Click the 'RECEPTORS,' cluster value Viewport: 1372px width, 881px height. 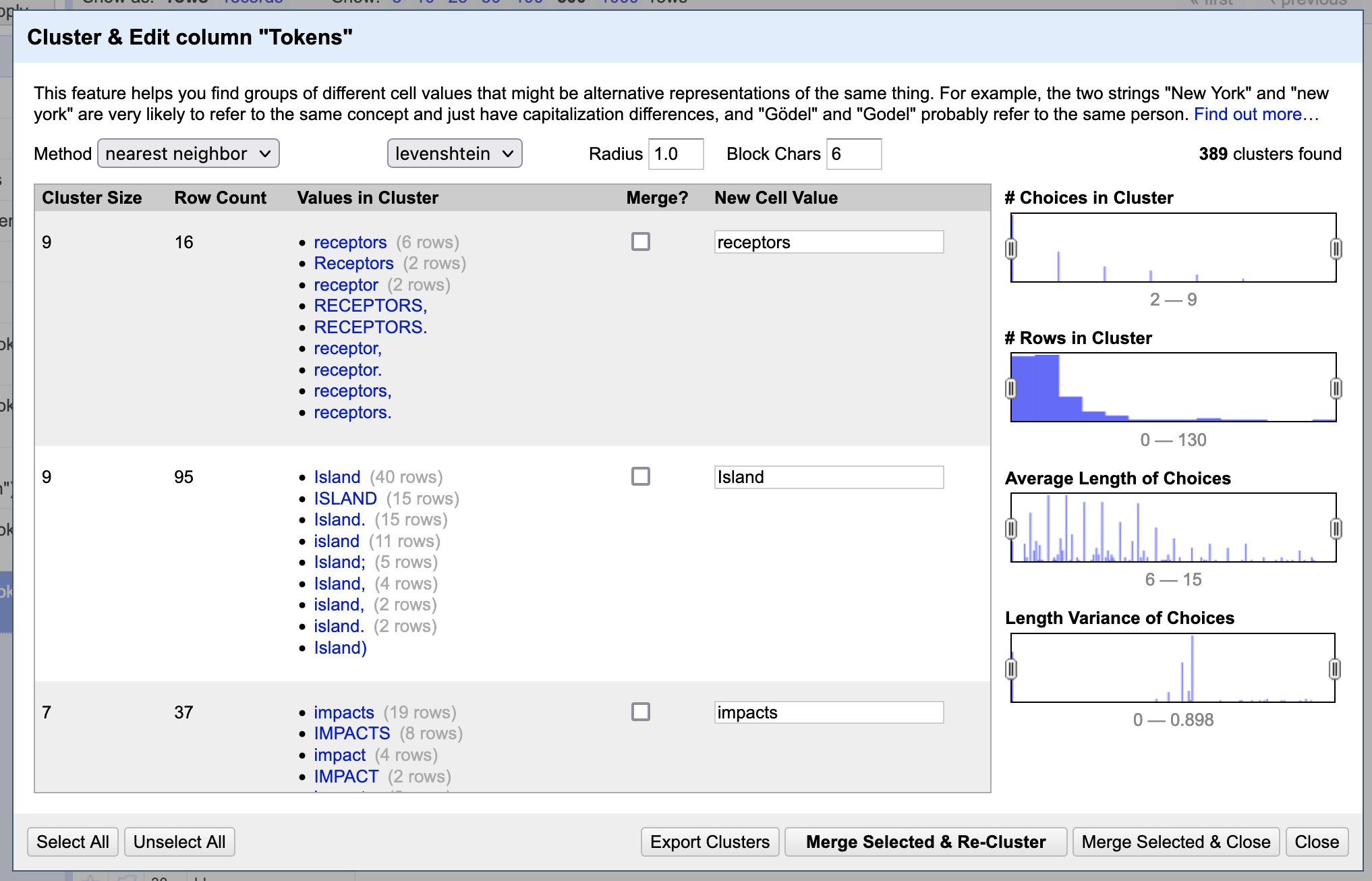[x=370, y=306]
